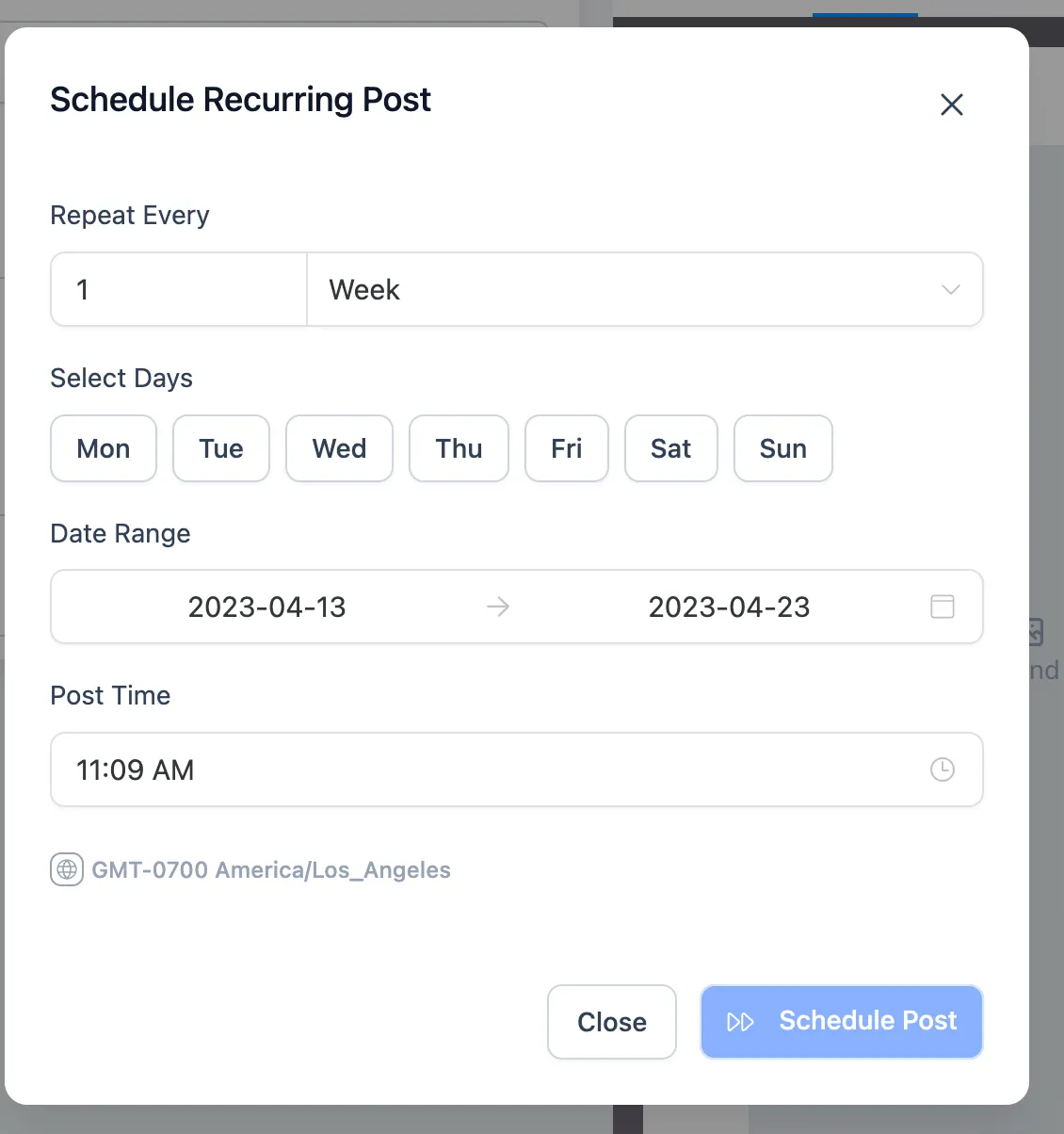Toggle Sat in the day selector
This screenshot has height=1134, width=1064.
[x=671, y=448]
